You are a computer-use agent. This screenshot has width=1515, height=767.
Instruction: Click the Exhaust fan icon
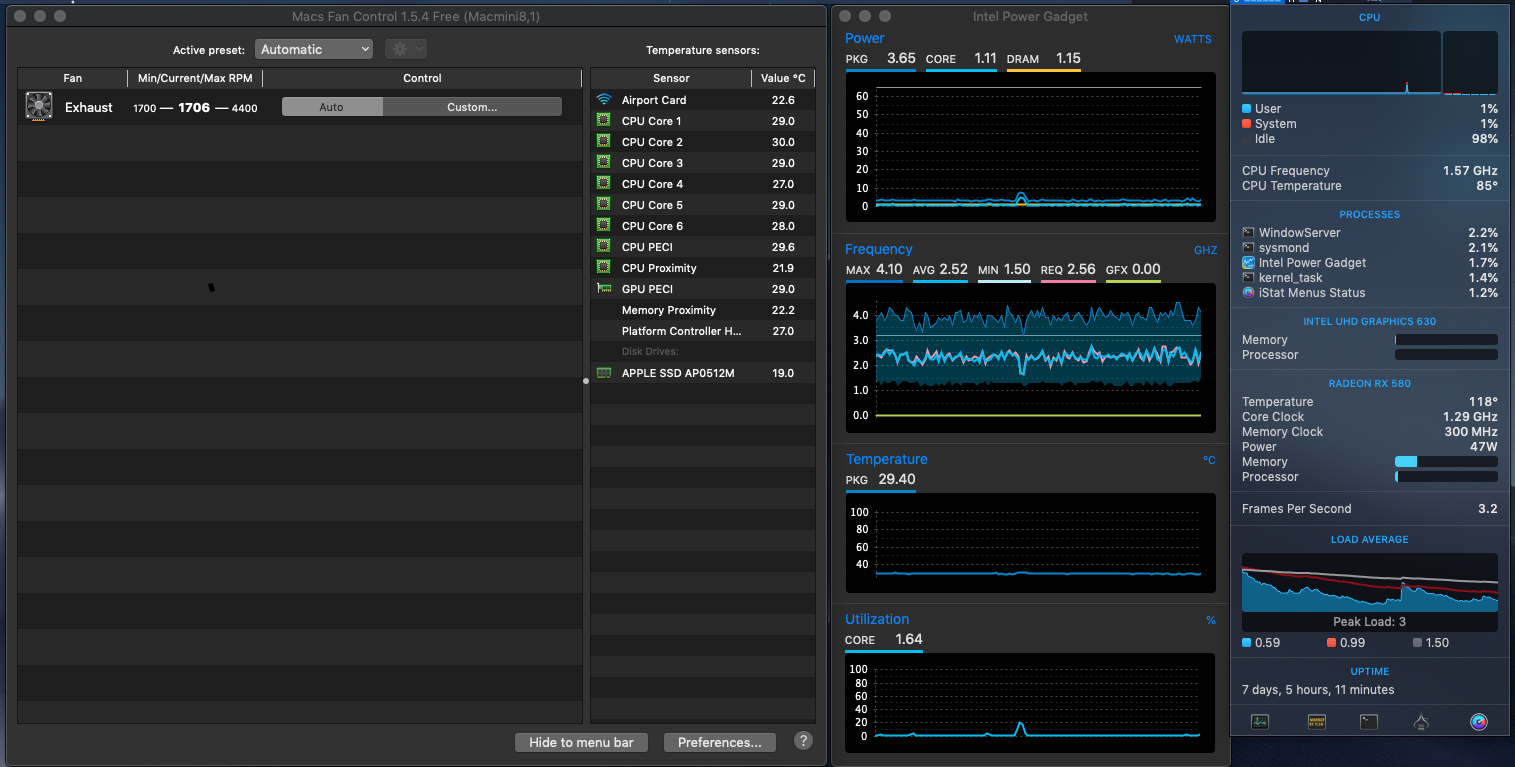(39, 107)
